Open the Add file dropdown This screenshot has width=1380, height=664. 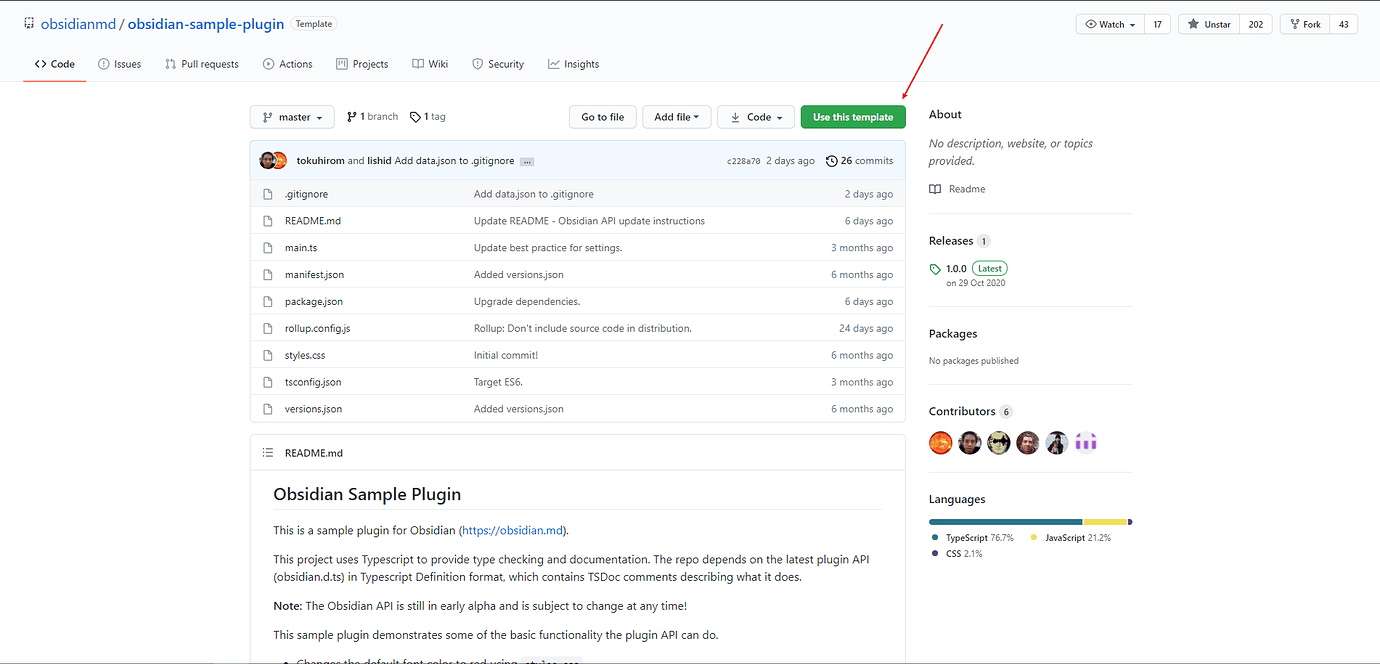(x=676, y=117)
